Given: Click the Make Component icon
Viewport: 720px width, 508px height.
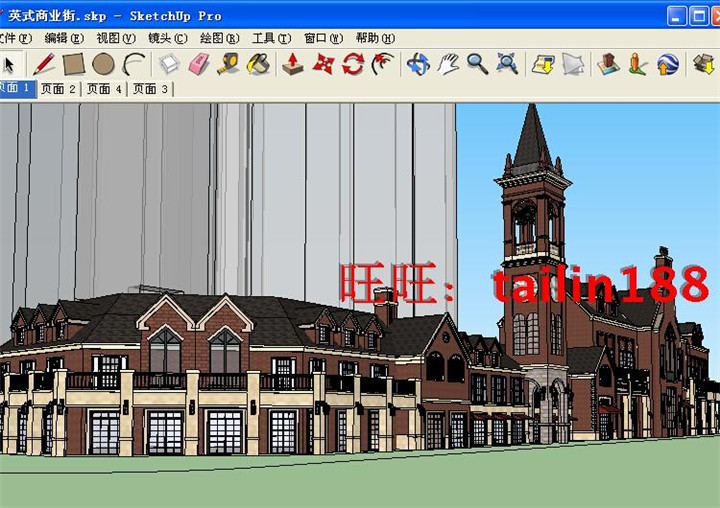Looking at the screenshot, I should pyautogui.click(x=169, y=64).
